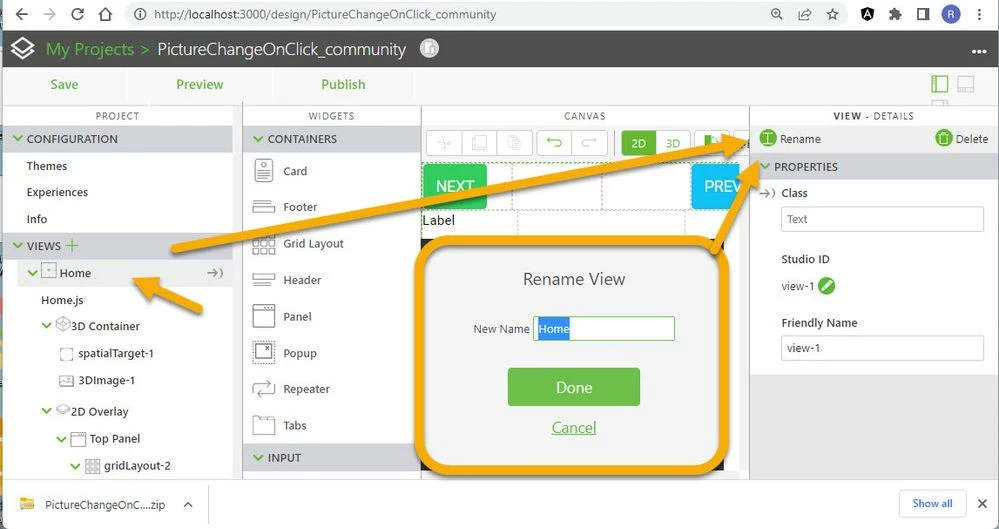Go to My Projects breadcrumb
Screen dimensions: 999x529
click(90, 49)
